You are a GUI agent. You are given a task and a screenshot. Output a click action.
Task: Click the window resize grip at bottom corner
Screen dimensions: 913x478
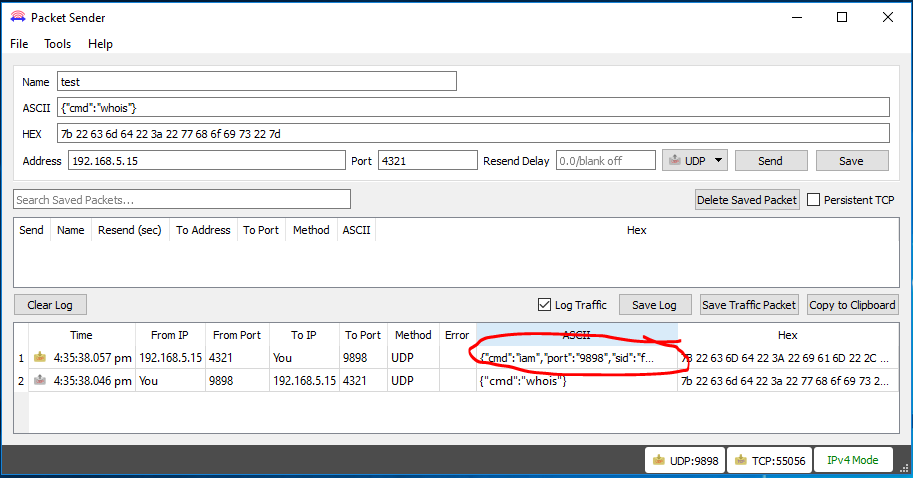coord(904,468)
